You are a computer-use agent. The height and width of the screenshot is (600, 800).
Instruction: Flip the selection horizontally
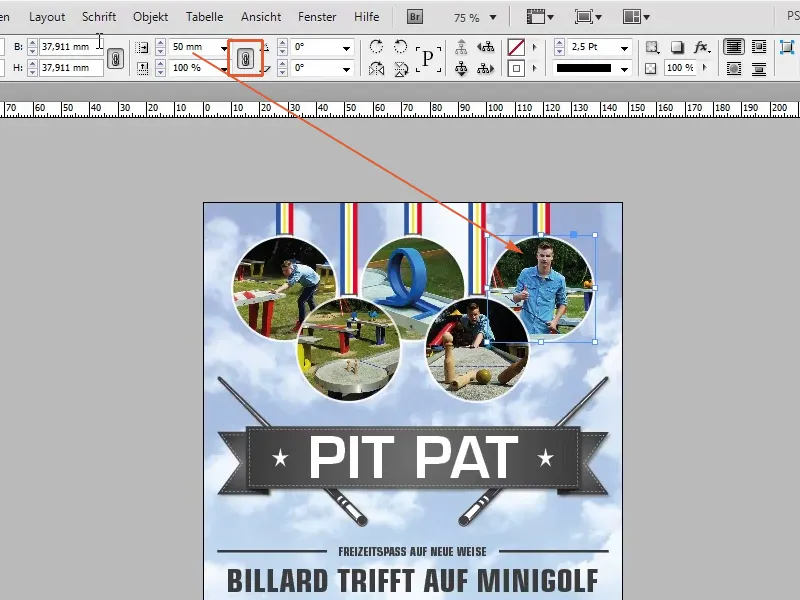click(376, 68)
